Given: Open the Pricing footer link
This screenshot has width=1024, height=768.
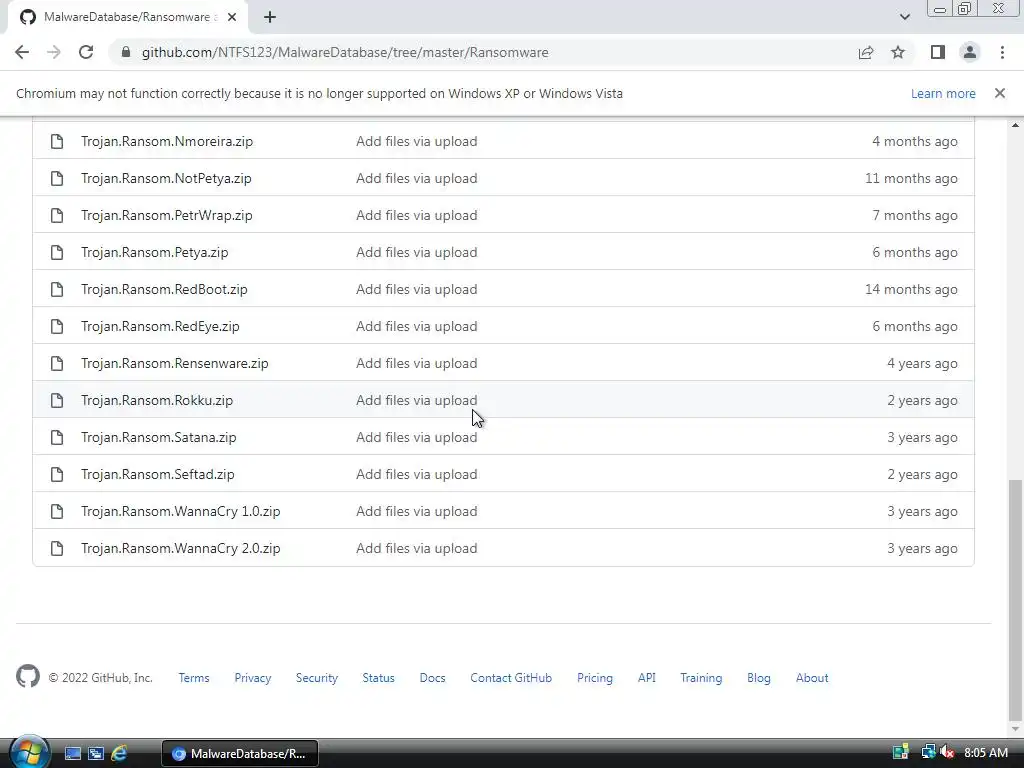Looking at the screenshot, I should (595, 678).
